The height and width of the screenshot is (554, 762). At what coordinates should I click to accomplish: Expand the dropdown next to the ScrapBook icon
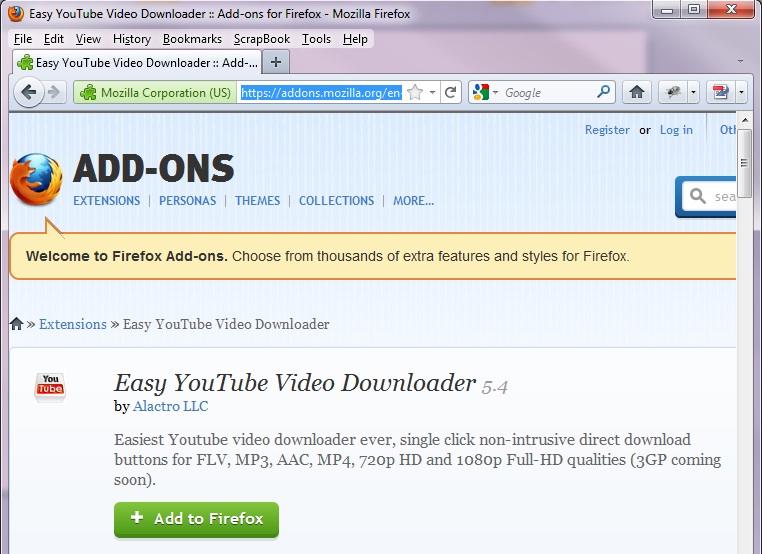(x=741, y=92)
